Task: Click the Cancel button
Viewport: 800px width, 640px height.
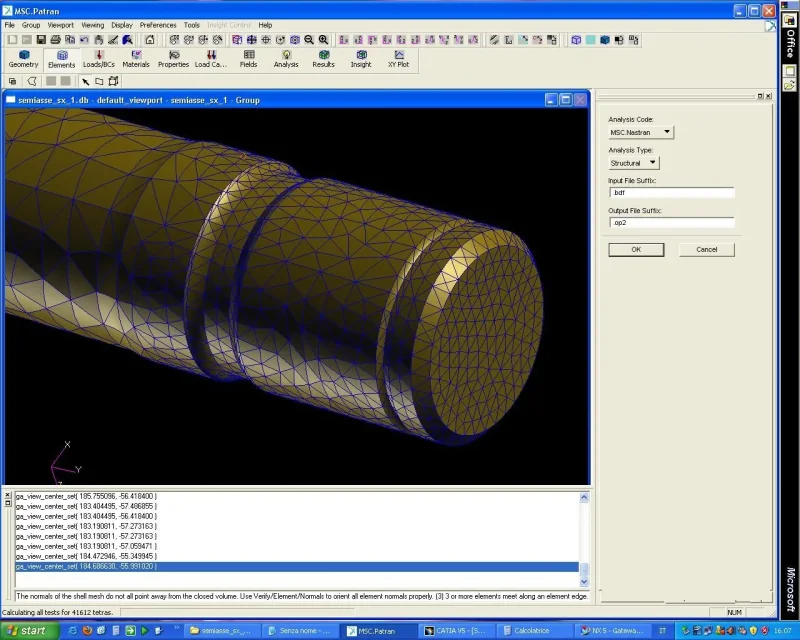Action: pyautogui.click(x=707, y=250)
